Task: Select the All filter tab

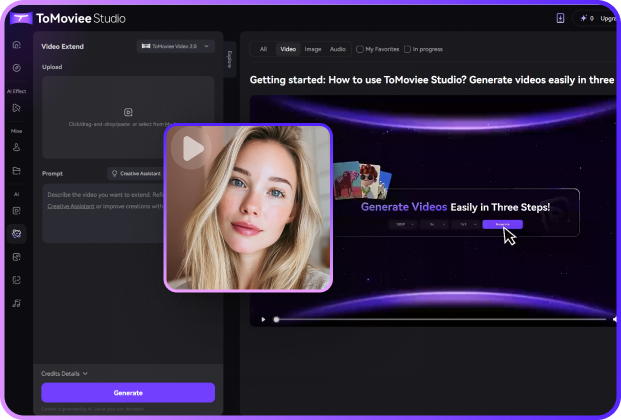Action: click(x=263, y=49)
